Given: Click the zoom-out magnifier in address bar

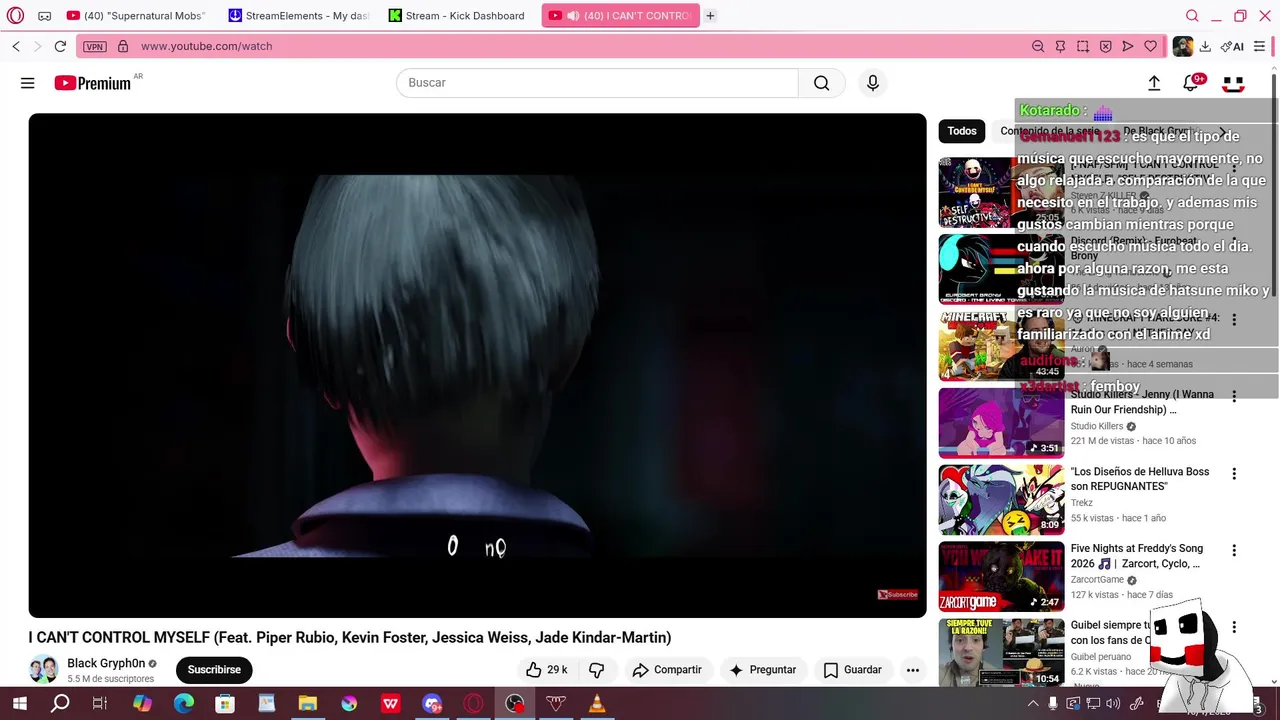Looking at the screenshot, I should coord(1038,46).
